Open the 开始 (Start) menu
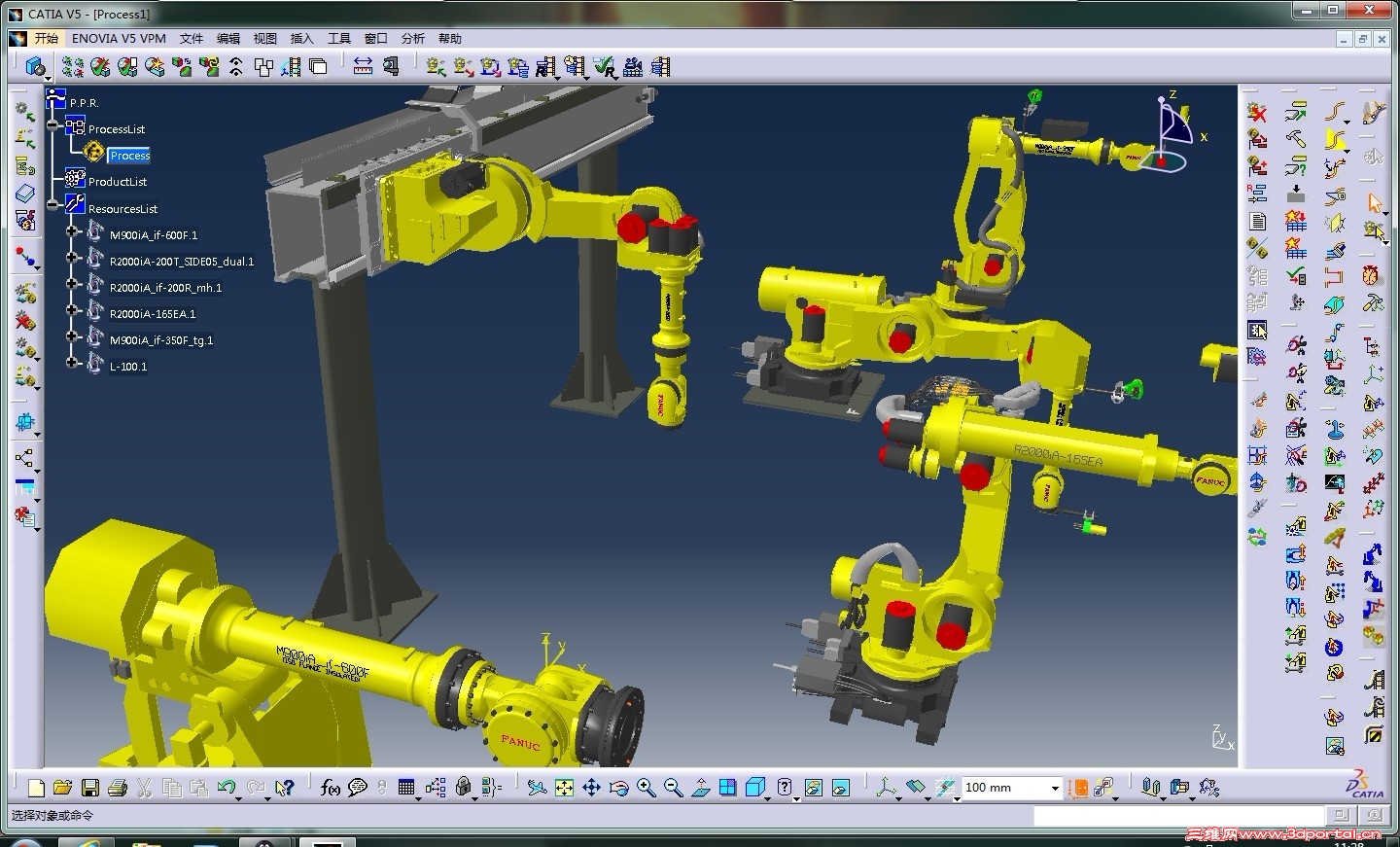This screenshot has width=1400, height=847. tap(46, 39)
